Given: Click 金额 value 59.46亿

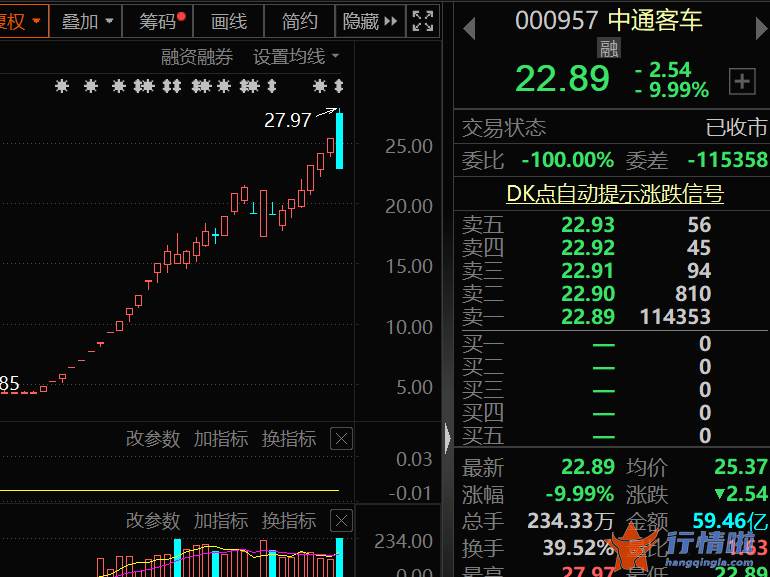Looking at the screenshot, I should [730, 521].
